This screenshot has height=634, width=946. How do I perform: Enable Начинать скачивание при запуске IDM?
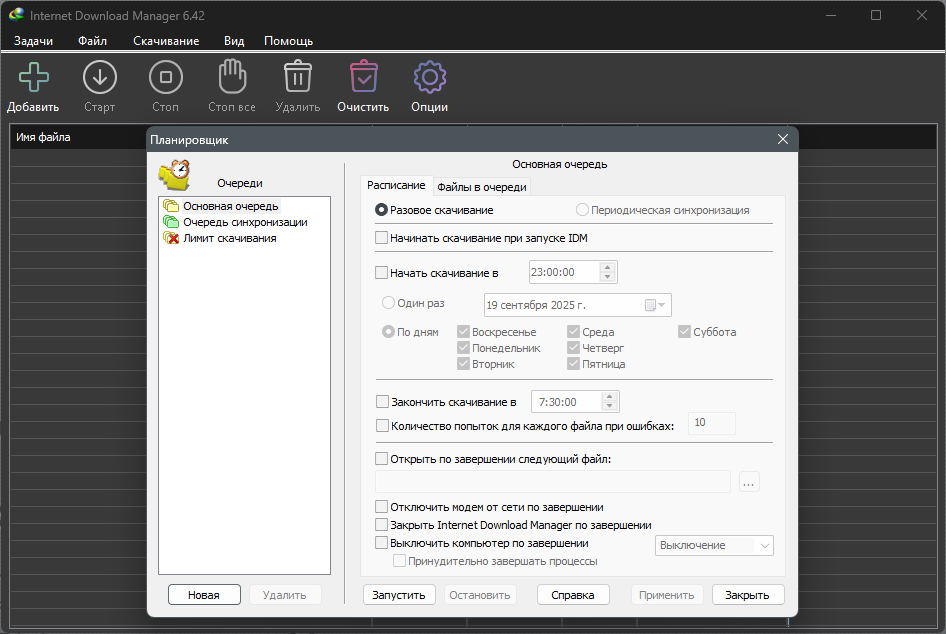(381, 238)
